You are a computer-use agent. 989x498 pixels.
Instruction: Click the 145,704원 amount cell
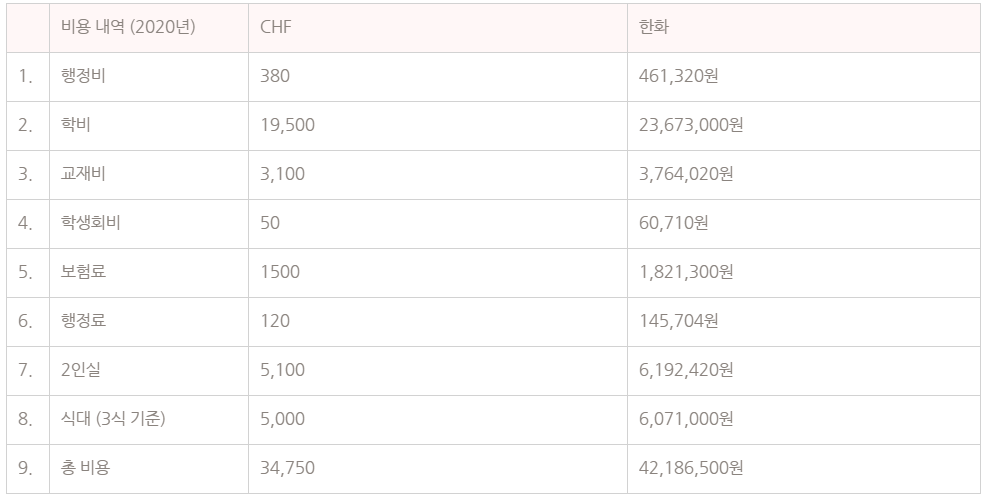click(804, 321)
